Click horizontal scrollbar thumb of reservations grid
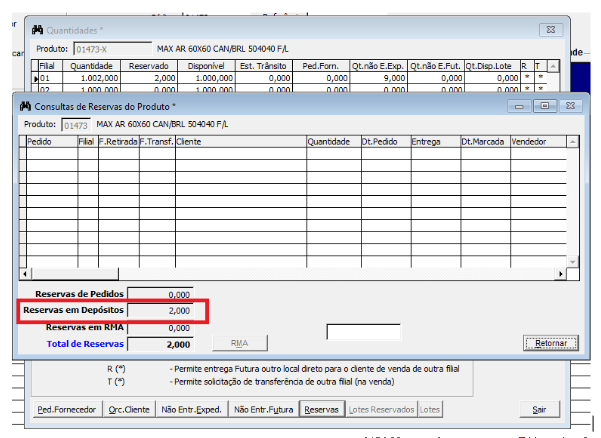 pos(75,274)
